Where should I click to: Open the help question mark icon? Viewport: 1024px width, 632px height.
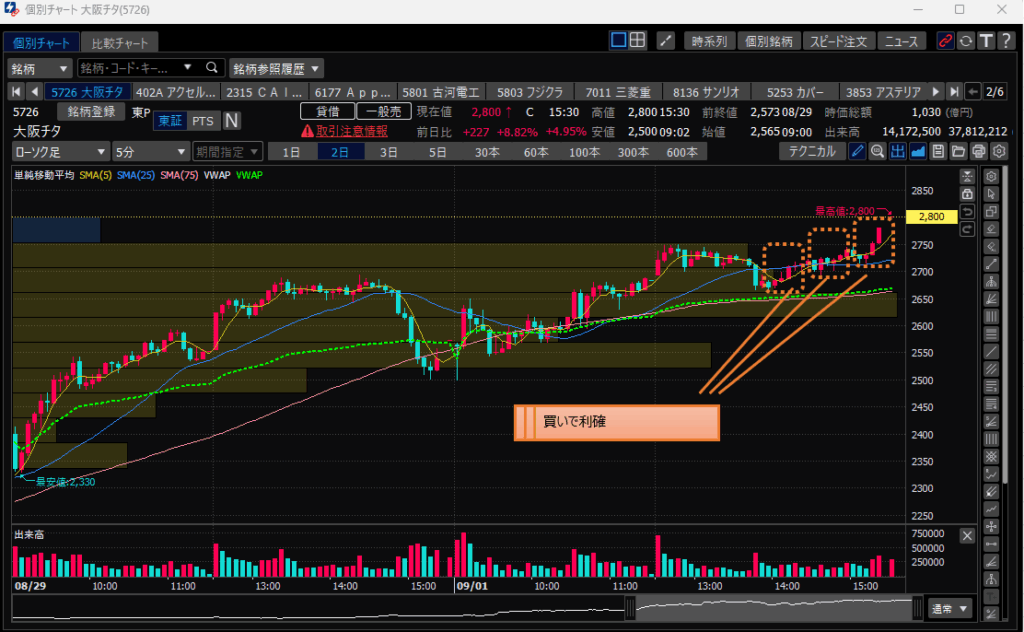click(1006, 41)
